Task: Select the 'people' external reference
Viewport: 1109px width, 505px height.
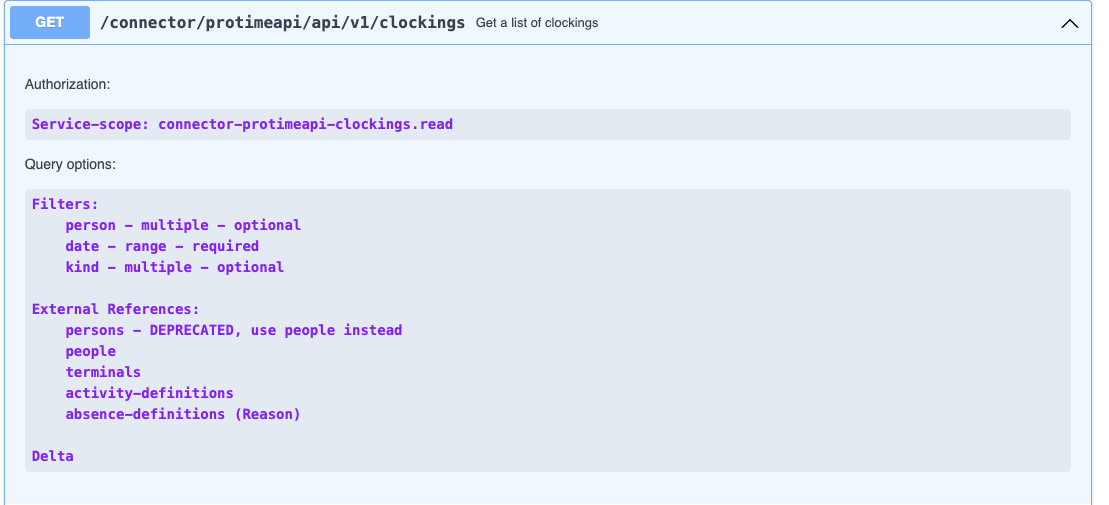Action: (91, 352)
